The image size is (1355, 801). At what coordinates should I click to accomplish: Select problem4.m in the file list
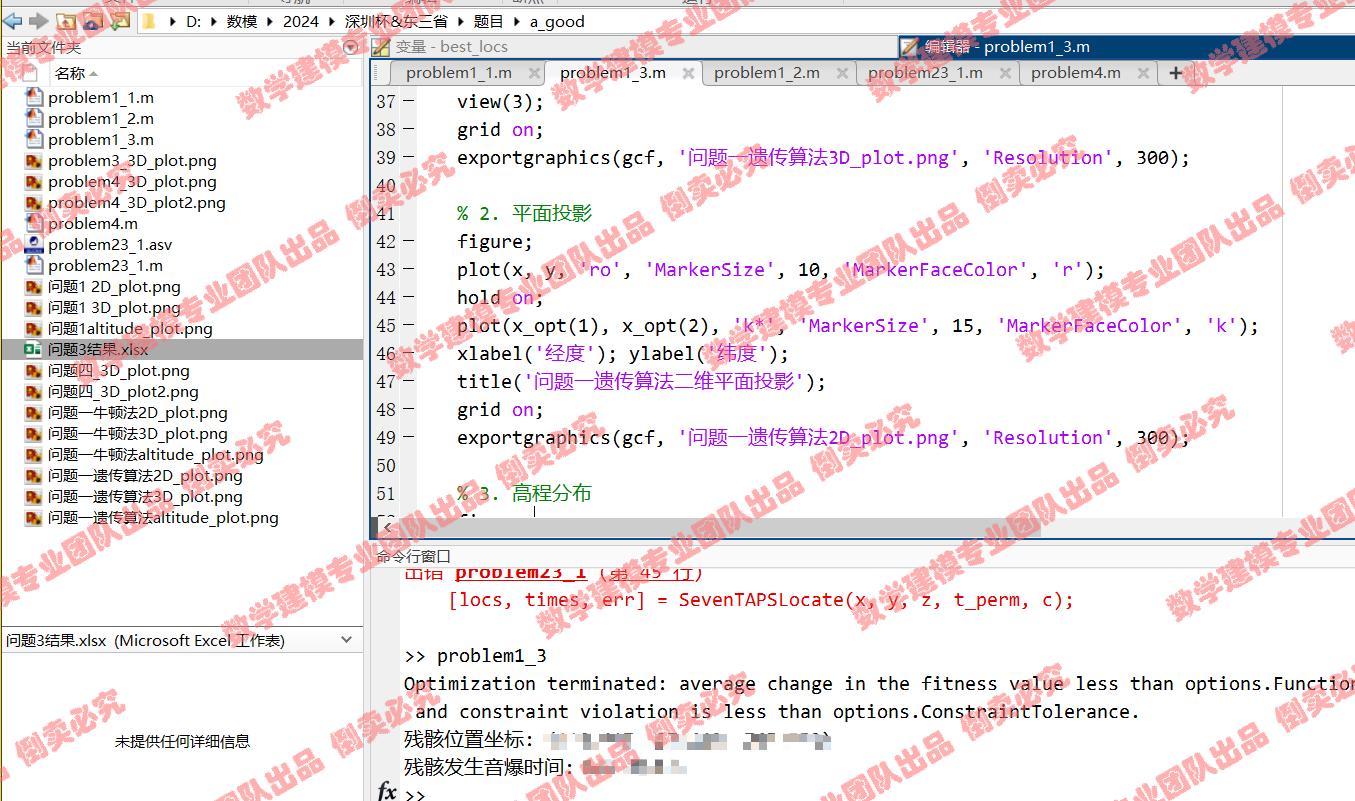pyautogui.click(x=93, y=224)
